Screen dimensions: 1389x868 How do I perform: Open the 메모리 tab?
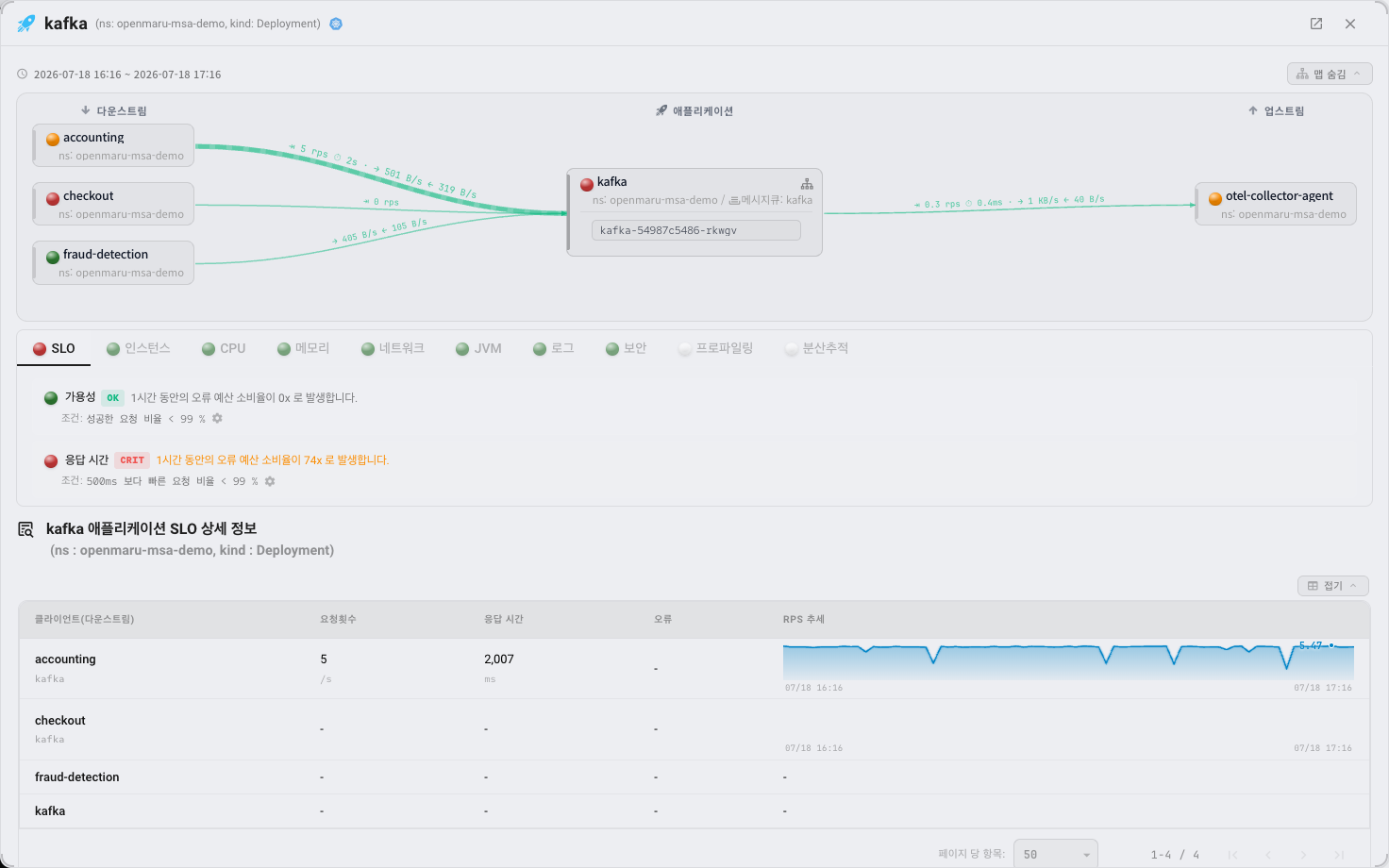point(304,348)
